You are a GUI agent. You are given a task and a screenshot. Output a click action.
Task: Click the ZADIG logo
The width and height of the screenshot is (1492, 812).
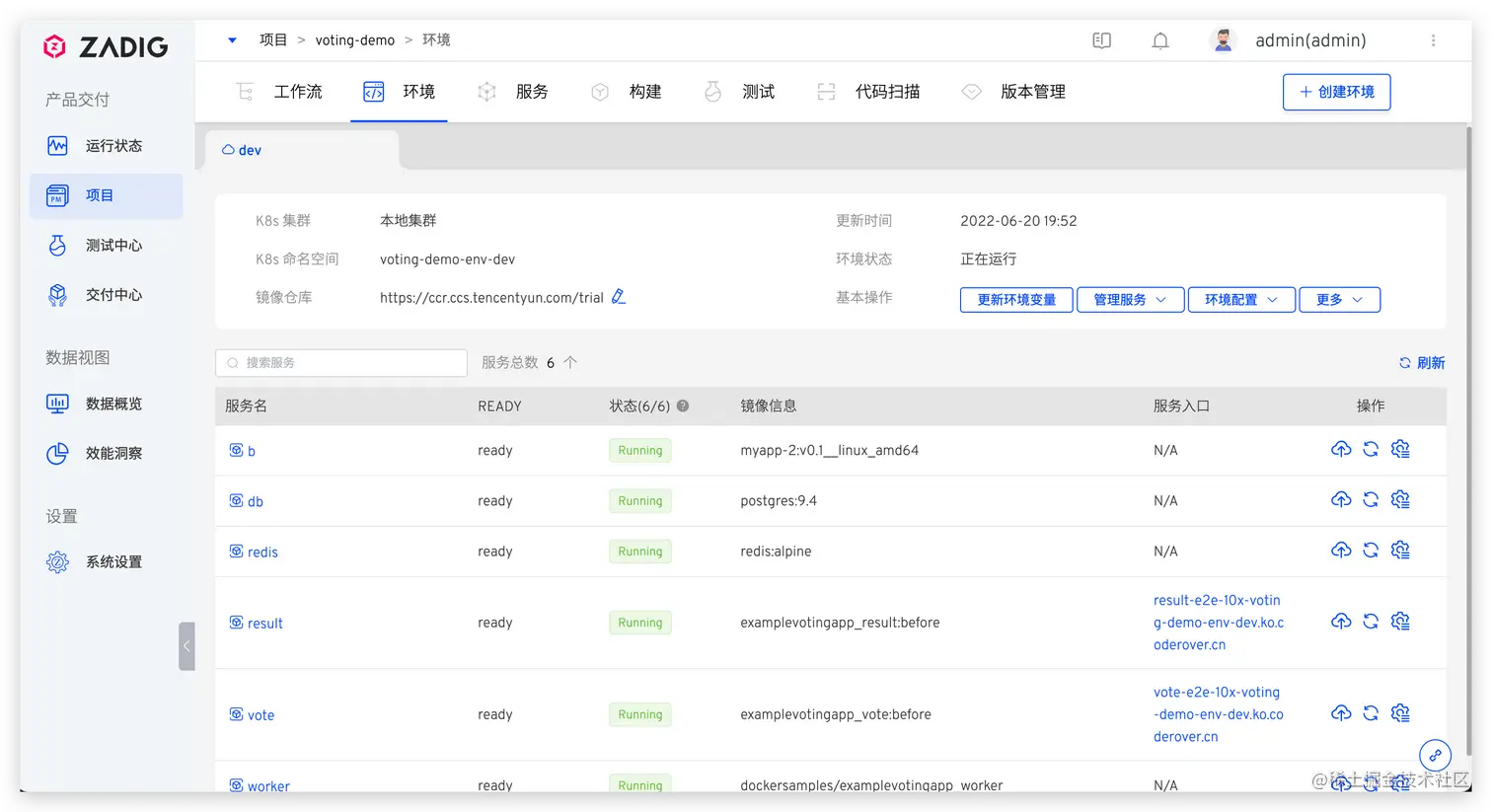106,46
